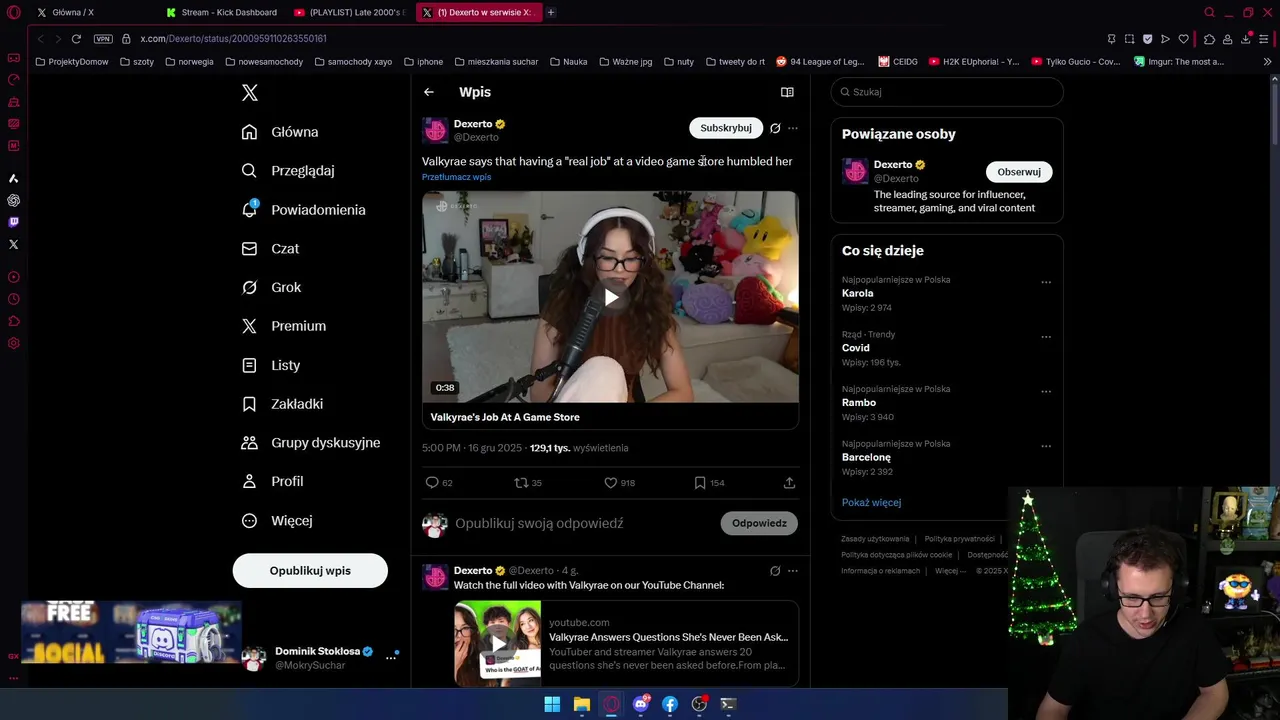Open options on the Dexerto reply post

coord(793,571)
